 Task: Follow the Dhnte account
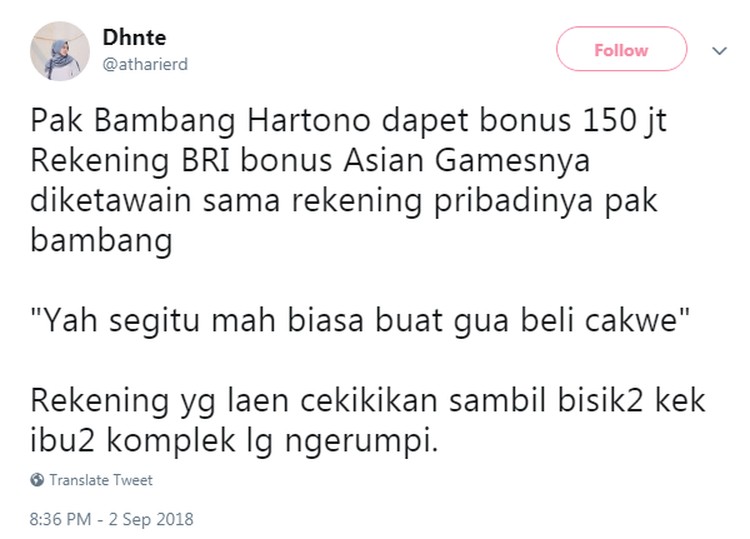(x=621, y=49)
